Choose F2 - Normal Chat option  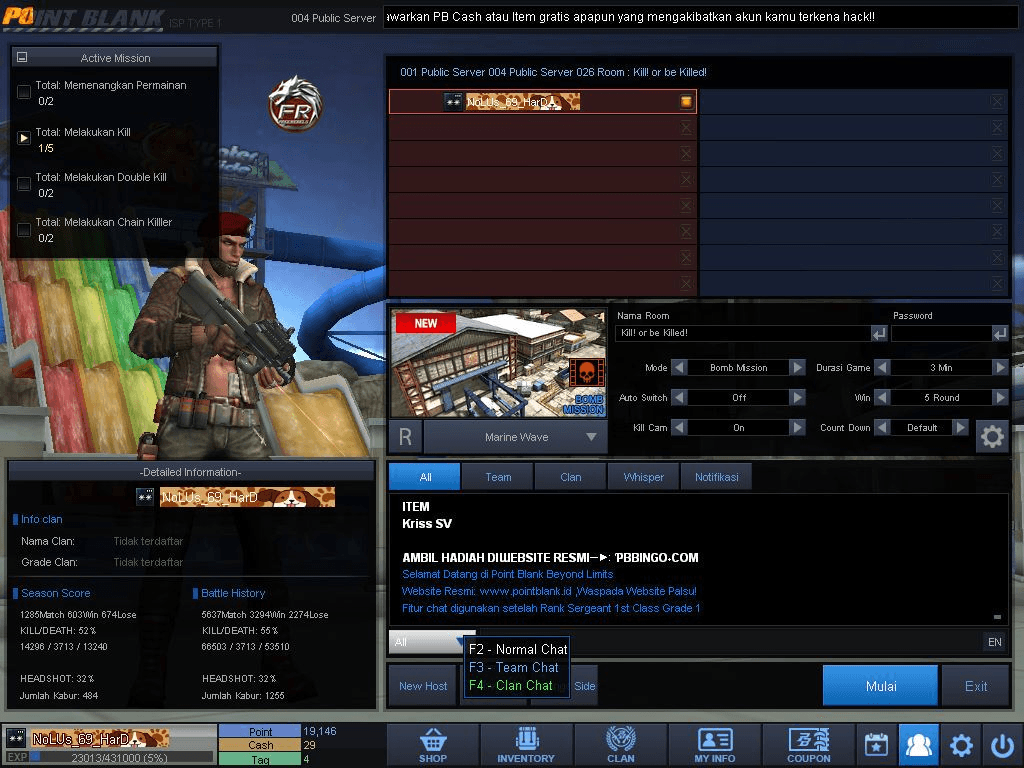(518, 649)
